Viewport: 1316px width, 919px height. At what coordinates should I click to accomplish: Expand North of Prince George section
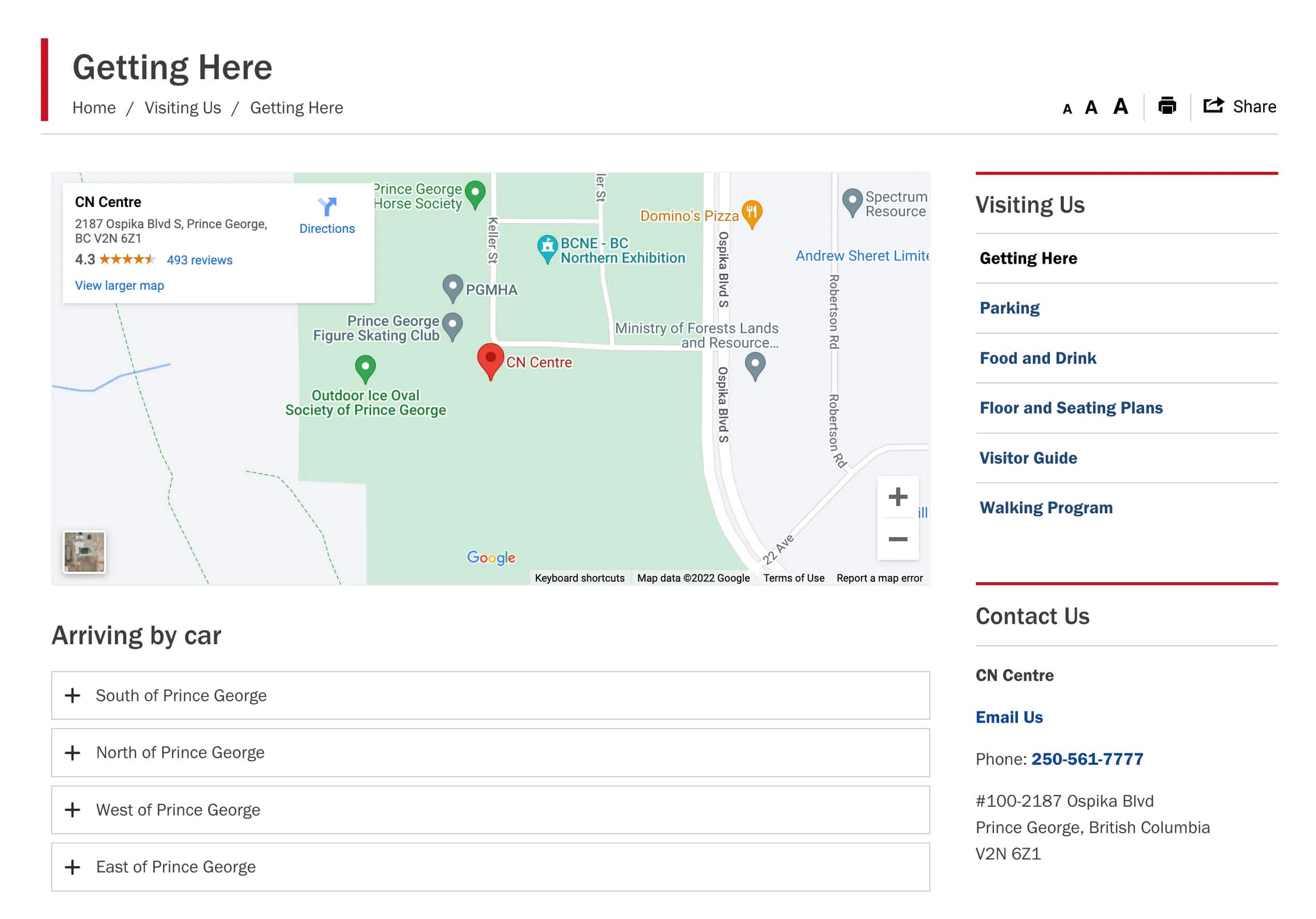(x=490, y=752)
